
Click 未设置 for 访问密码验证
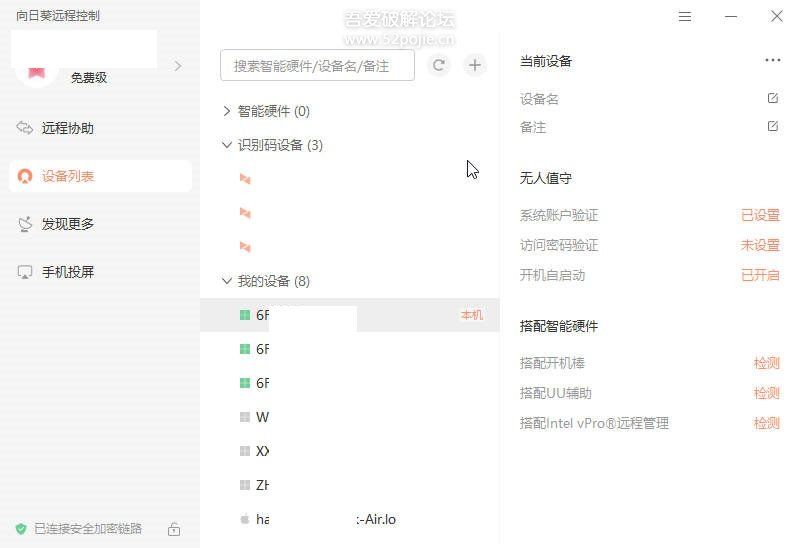click(x=760, y=245)
